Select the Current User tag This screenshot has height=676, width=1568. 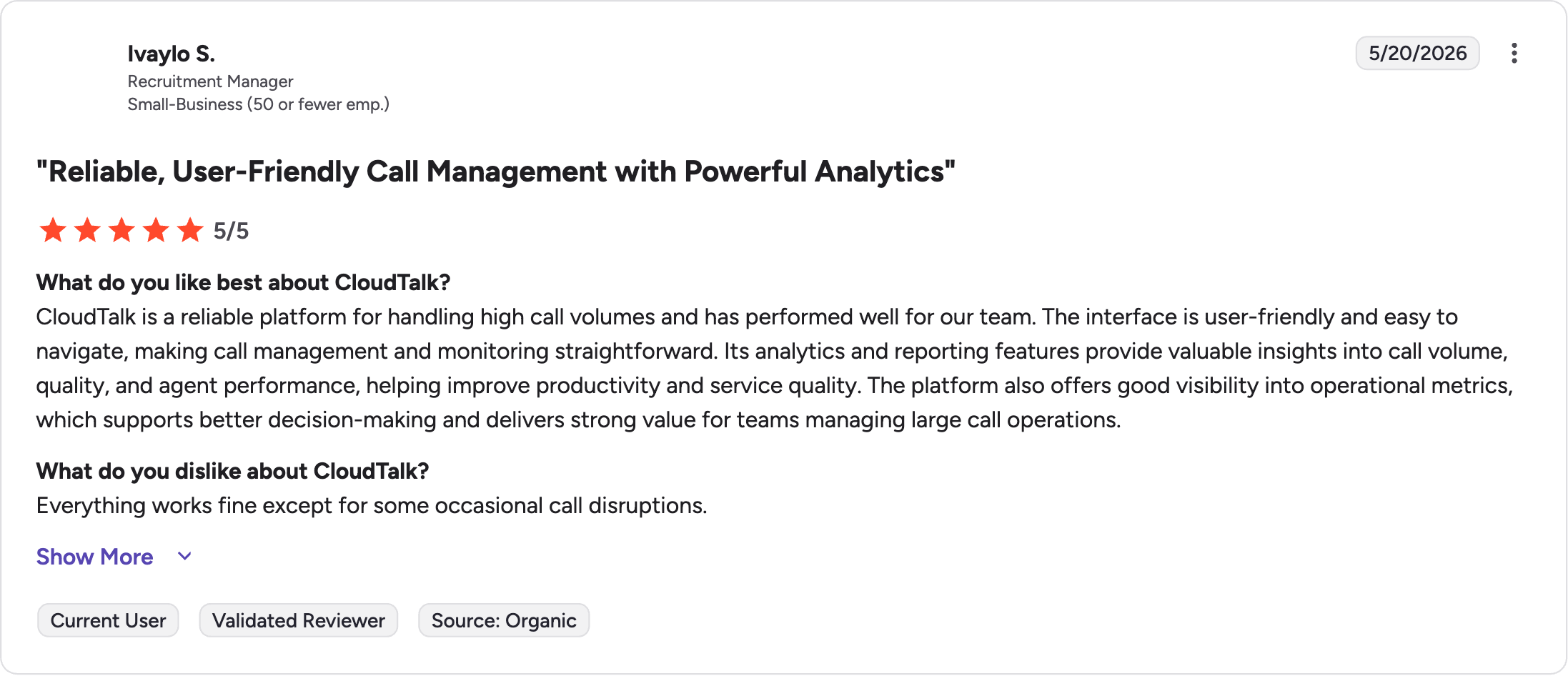point(108,620)
